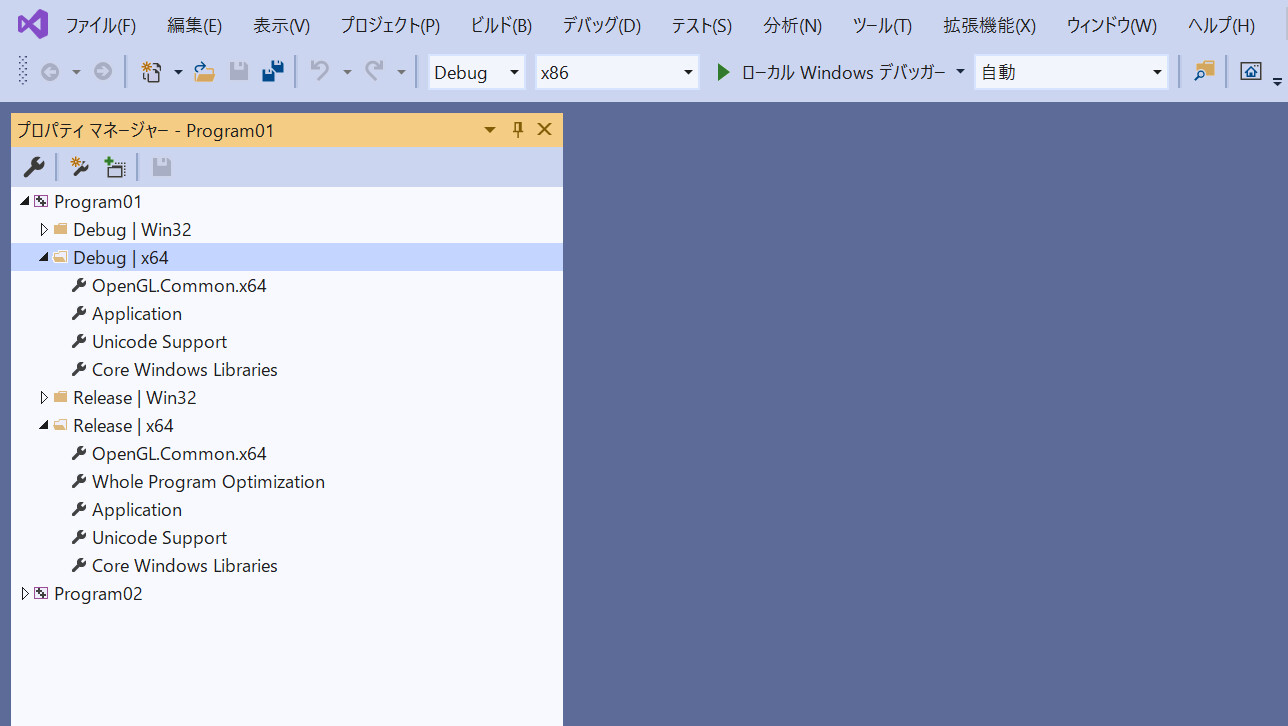Click the Undo arrow icon

(x=320, y=72)
